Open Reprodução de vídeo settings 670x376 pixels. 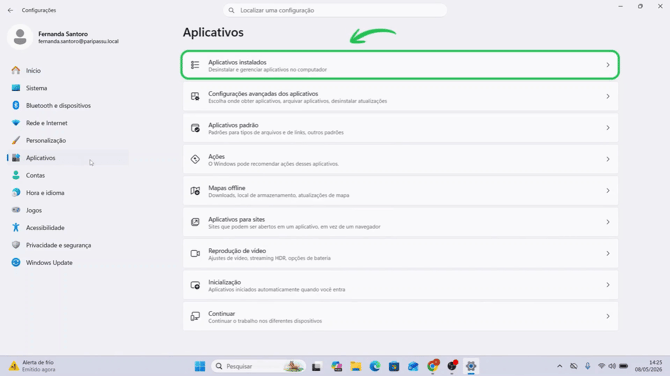400,253
